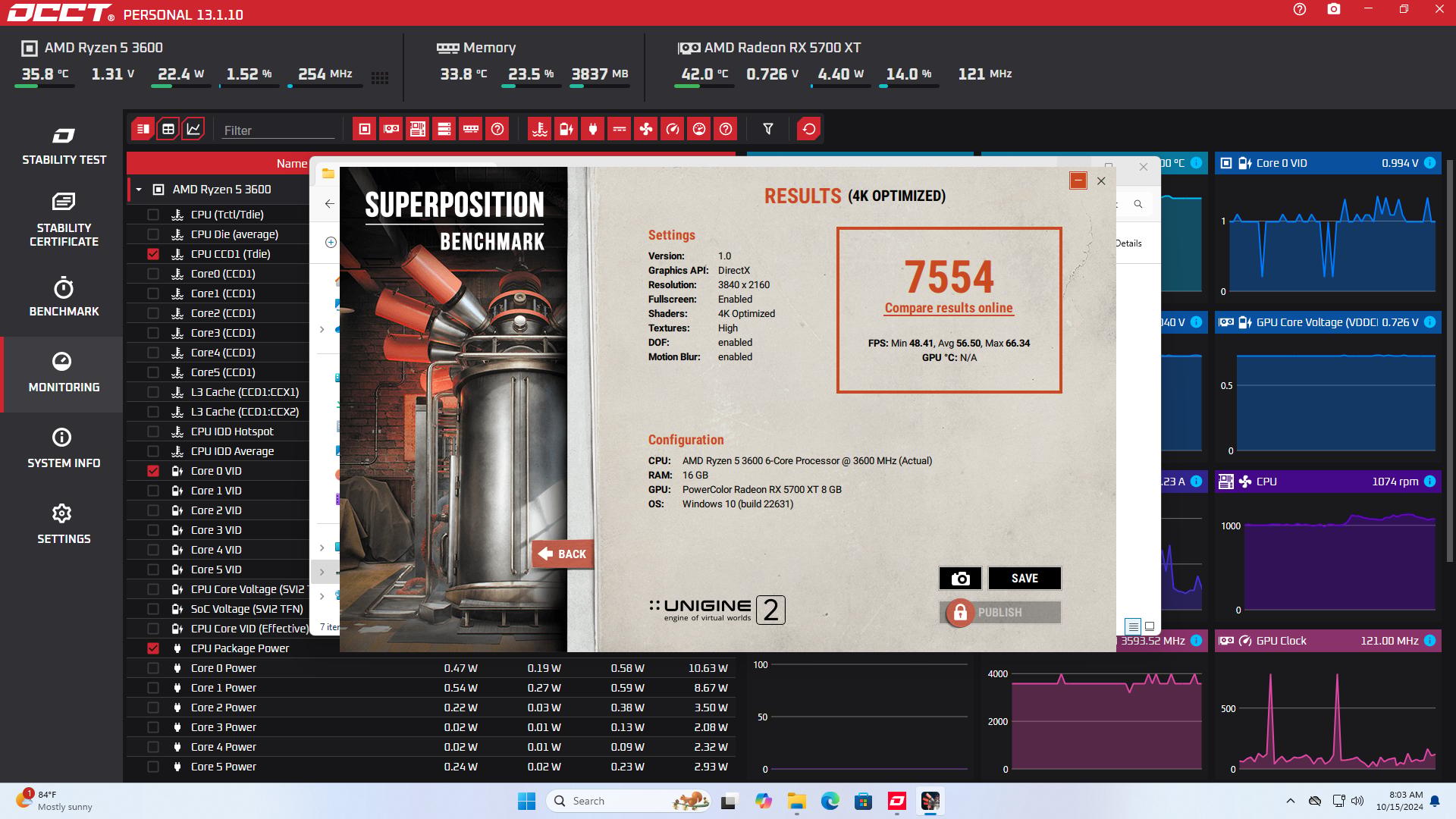
Task: Open the System Info section
Action: 64,450
